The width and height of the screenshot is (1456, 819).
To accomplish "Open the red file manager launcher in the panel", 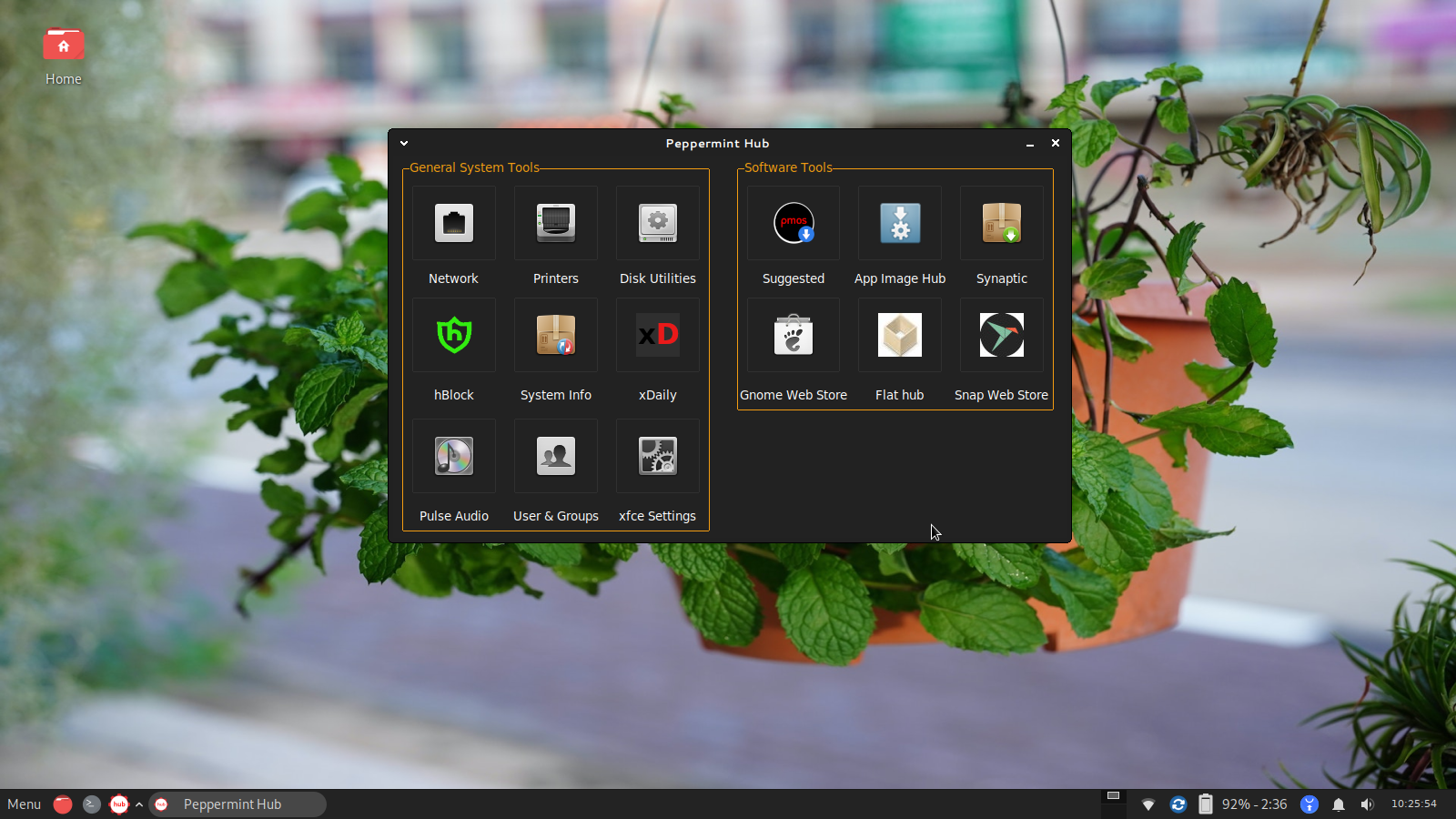I will [63, 804].
